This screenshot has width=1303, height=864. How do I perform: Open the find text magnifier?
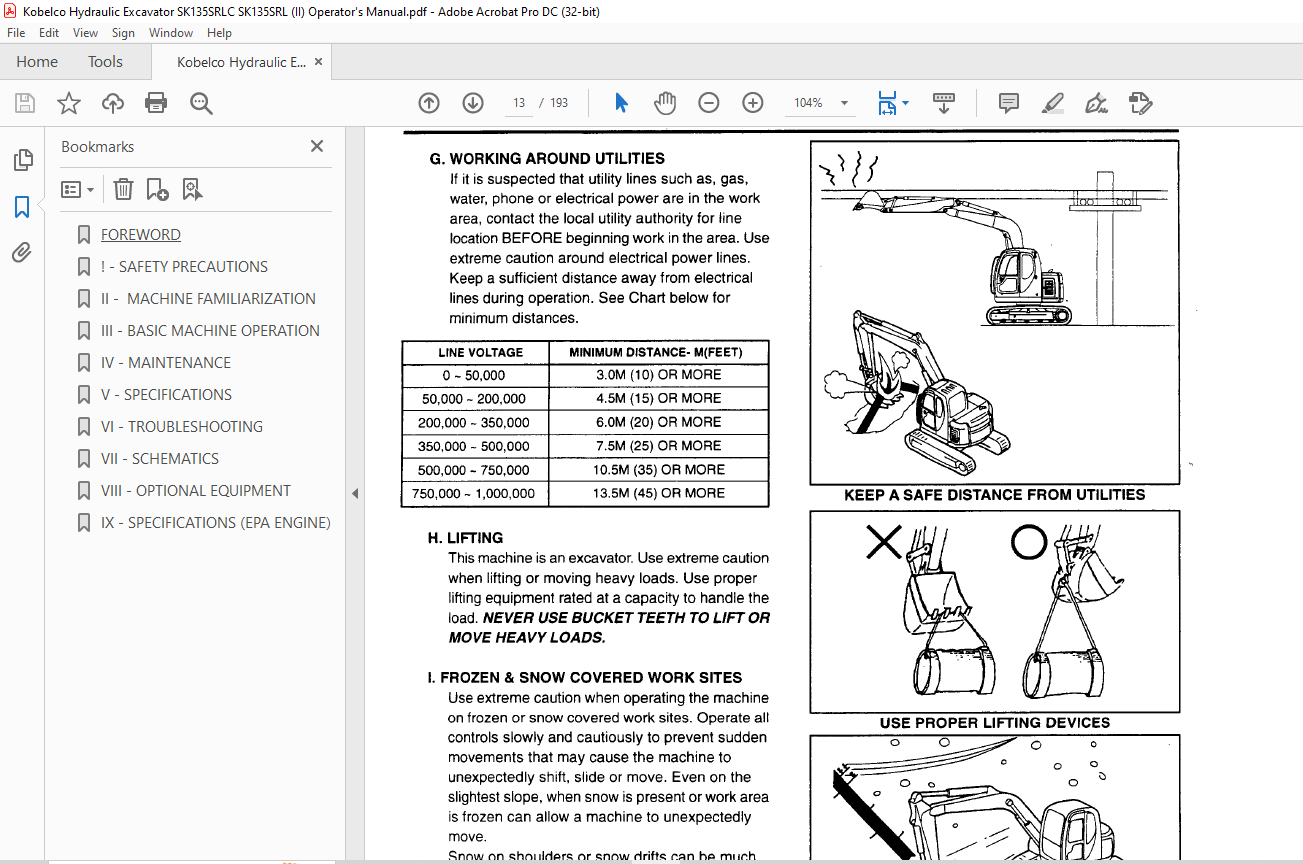[201, 103]
